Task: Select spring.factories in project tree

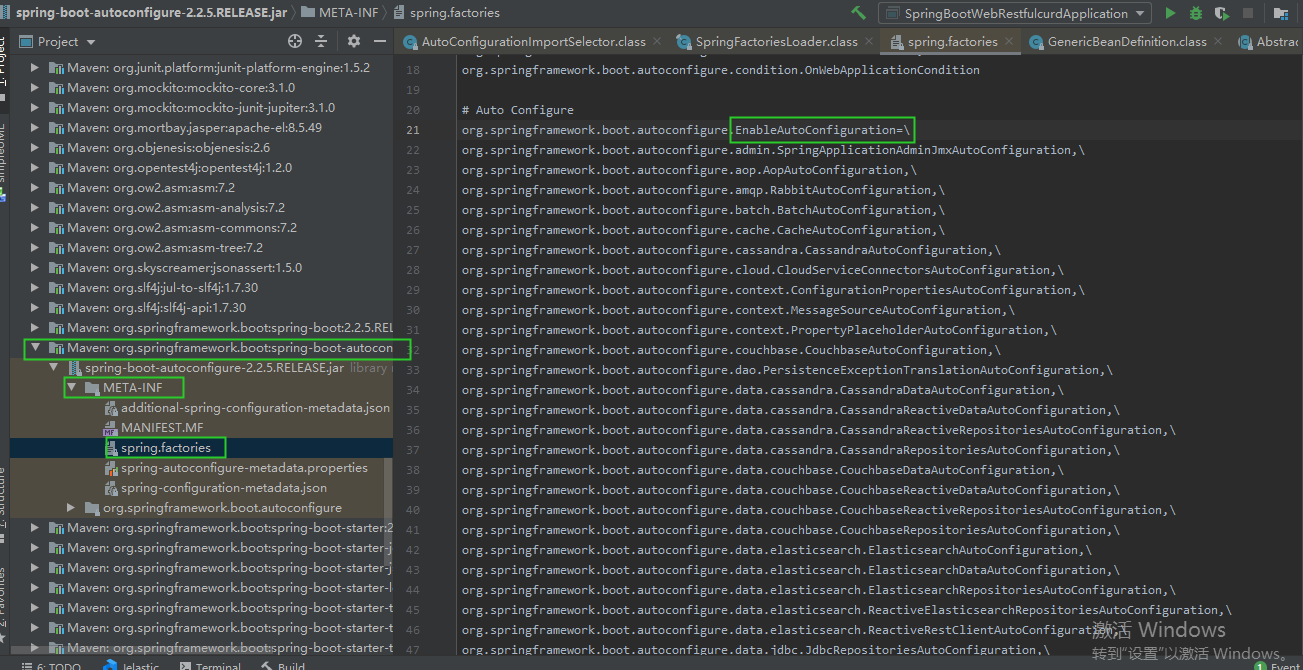Action: [166, 448]
